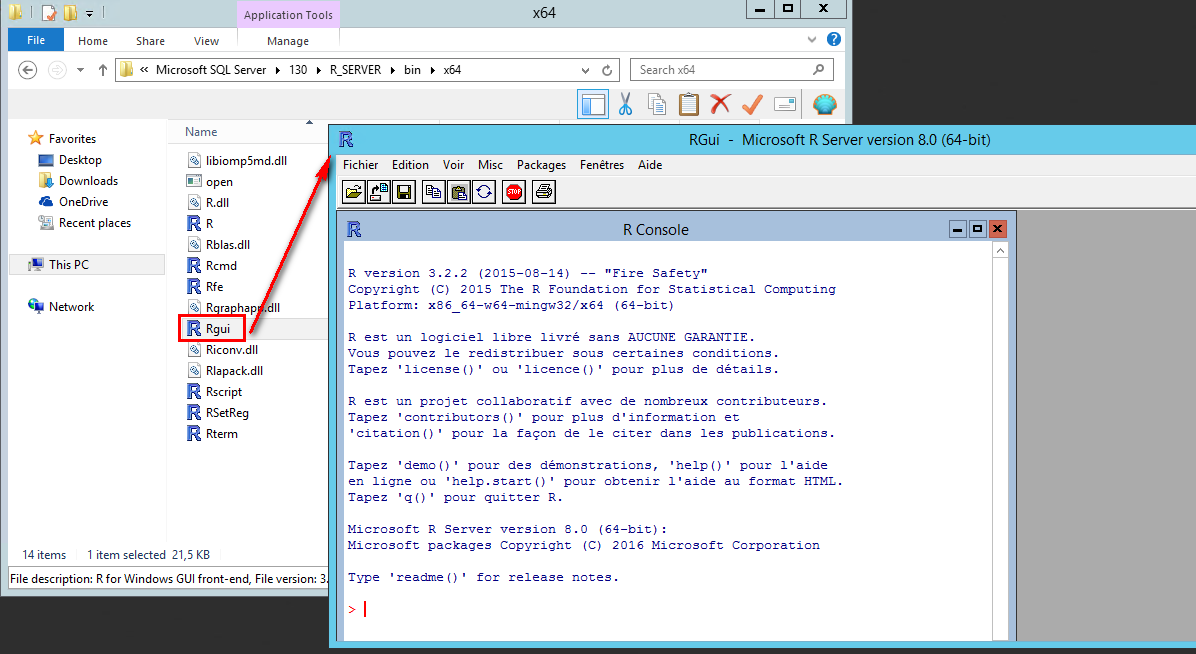
Task: Expand the Explorer ribbon with the chevron
Action: tap(812, 40)
